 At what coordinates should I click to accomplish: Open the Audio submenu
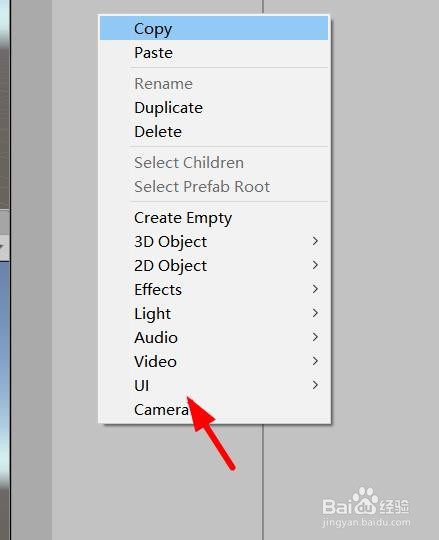coord(214,338)
